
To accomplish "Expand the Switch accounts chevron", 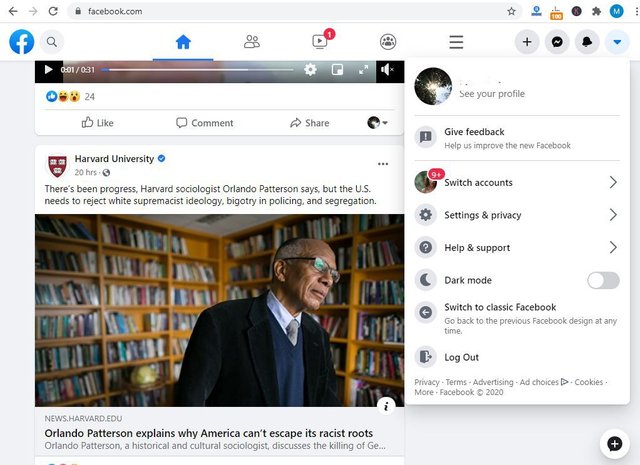I will pos(613,182).
